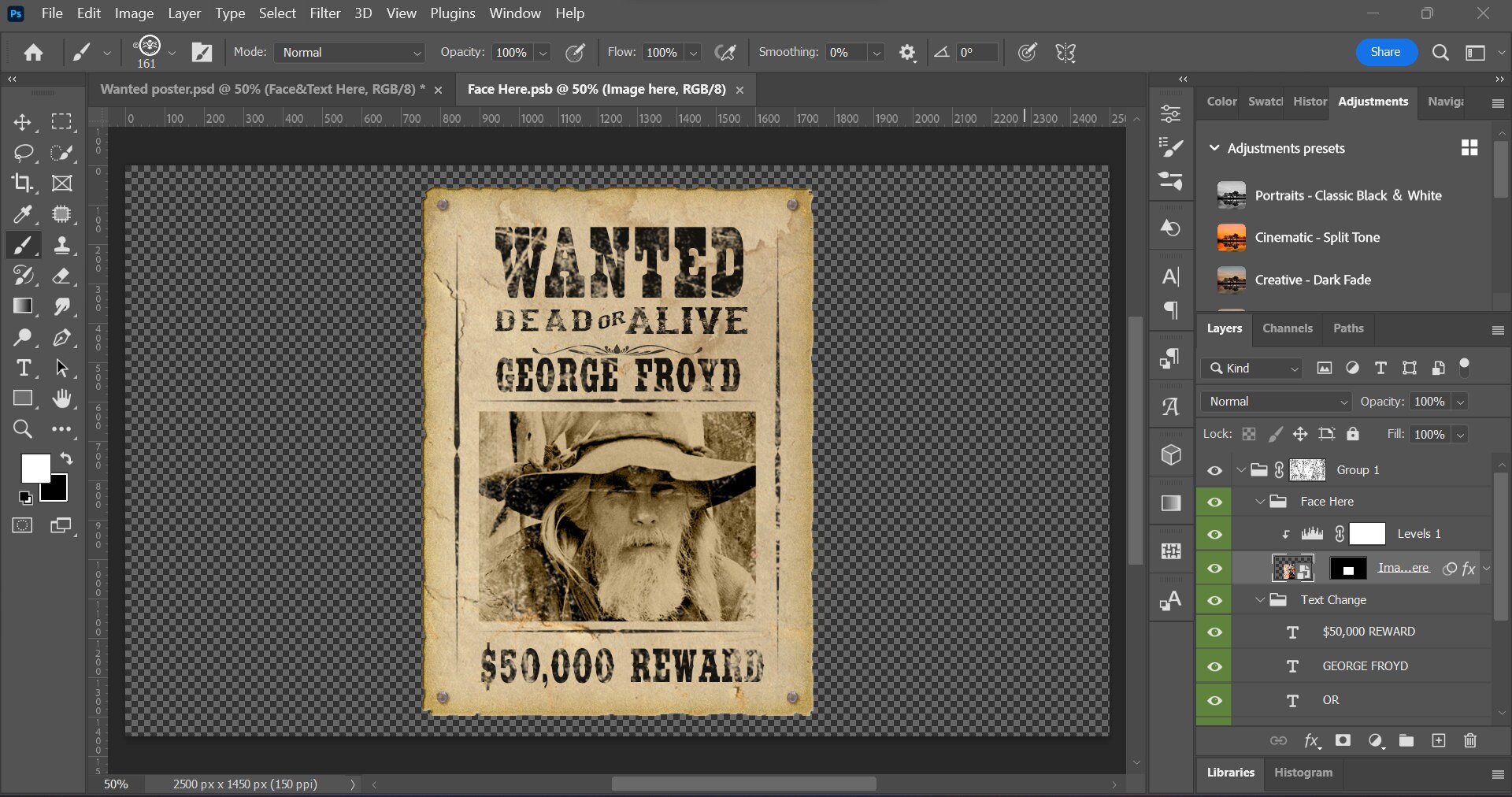Select the Clone Stamp tool

click(61, 245)
